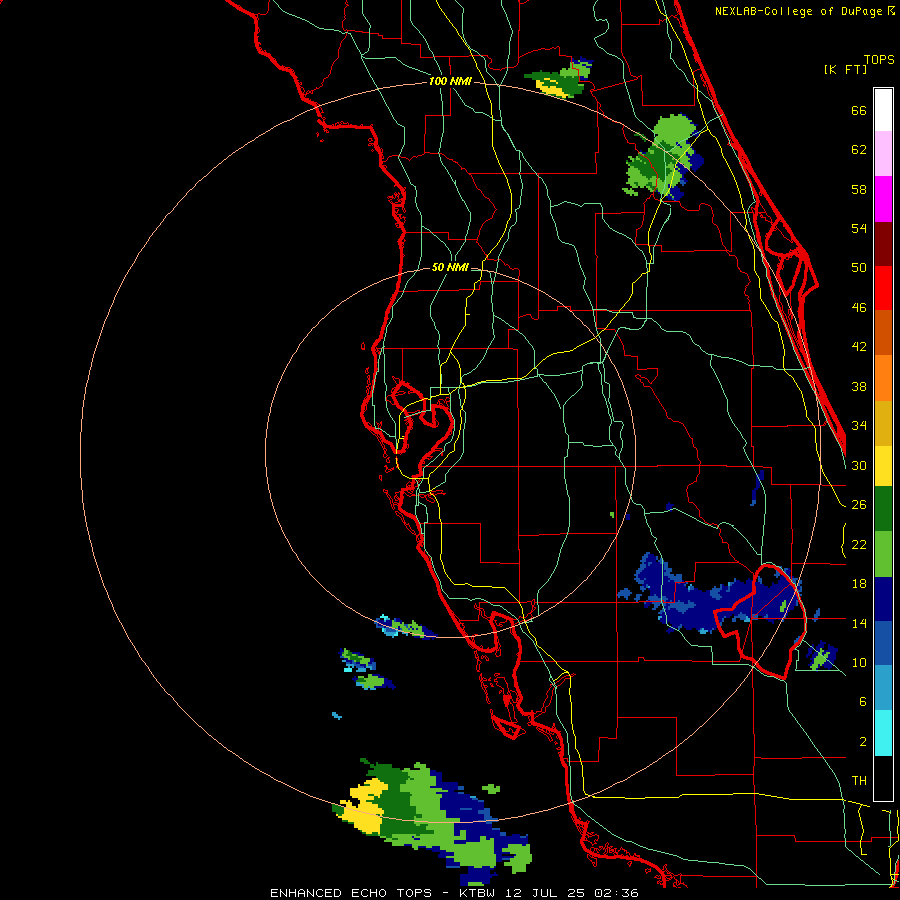
Task: Select the navy blue legend swatch
Action: coord(883,599)
